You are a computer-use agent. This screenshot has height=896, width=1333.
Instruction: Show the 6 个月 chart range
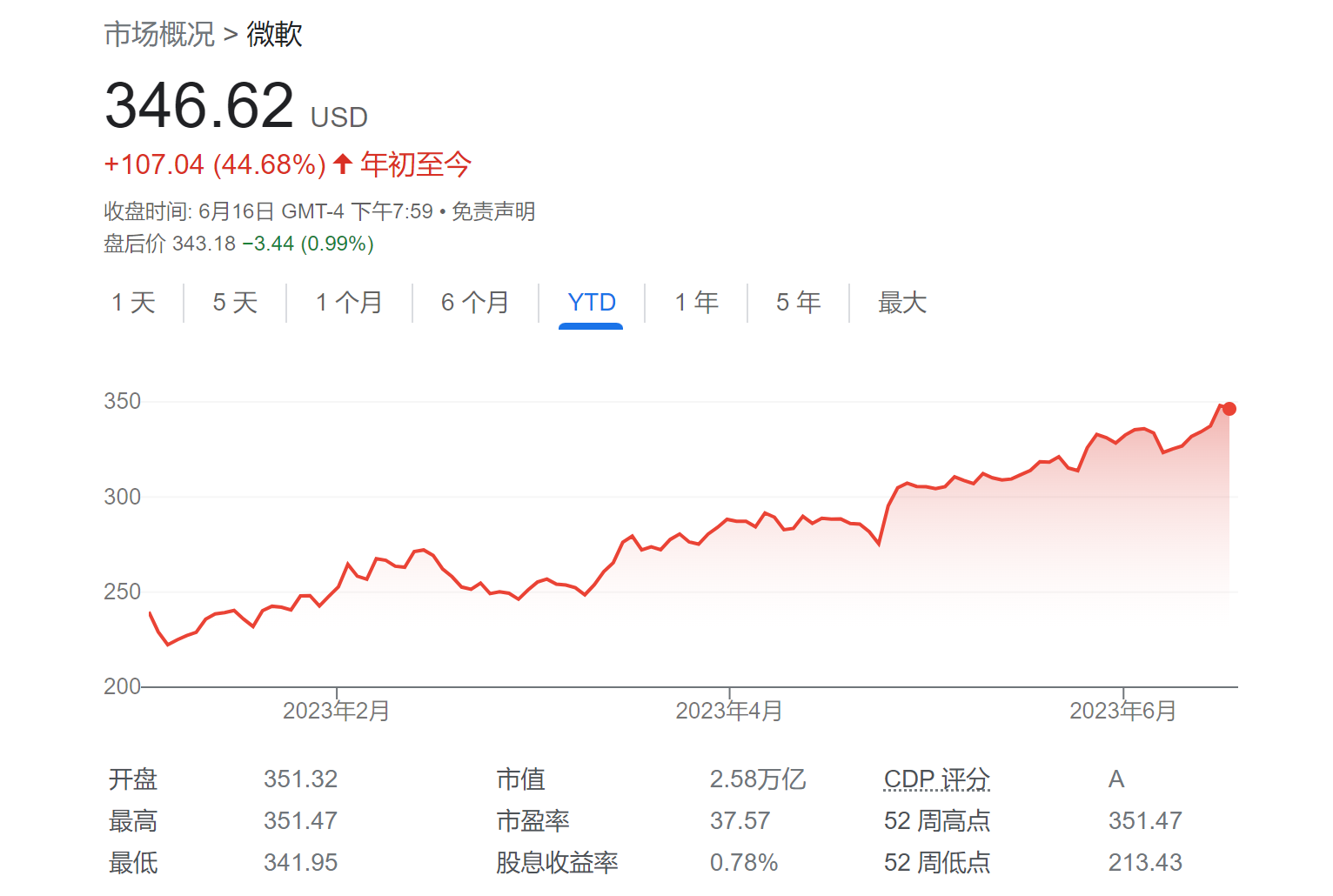pyautogui.click(x=475, y=303)
